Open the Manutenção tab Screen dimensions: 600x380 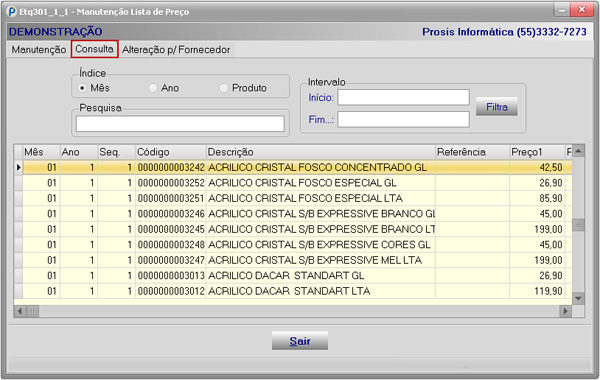coord(39,50)
